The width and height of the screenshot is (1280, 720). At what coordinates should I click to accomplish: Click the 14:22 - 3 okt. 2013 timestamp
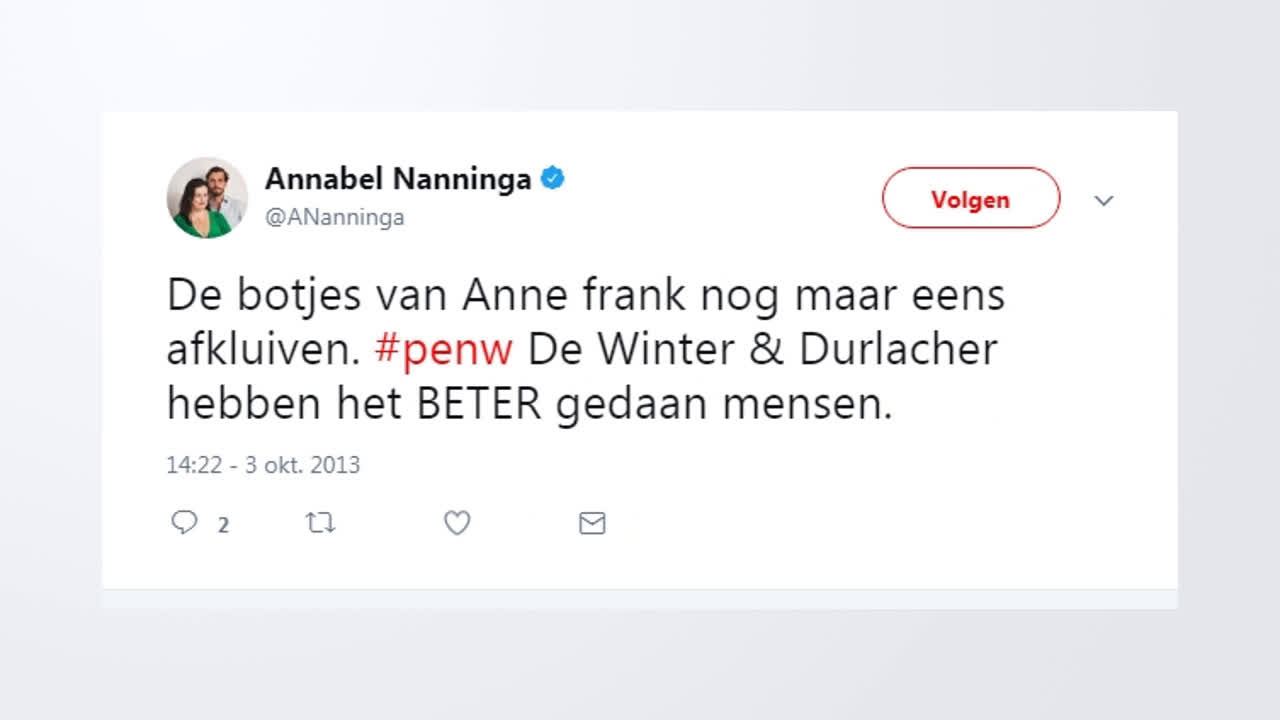[263, 465]
